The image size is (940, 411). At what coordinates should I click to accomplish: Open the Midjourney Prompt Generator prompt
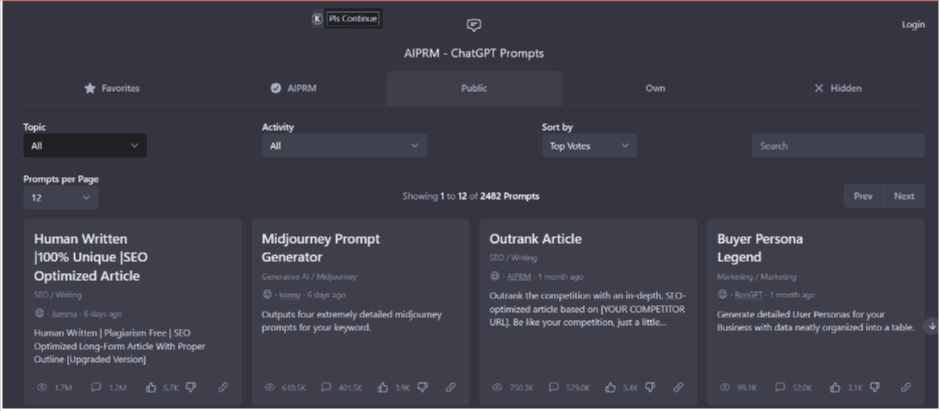[320, 248]
